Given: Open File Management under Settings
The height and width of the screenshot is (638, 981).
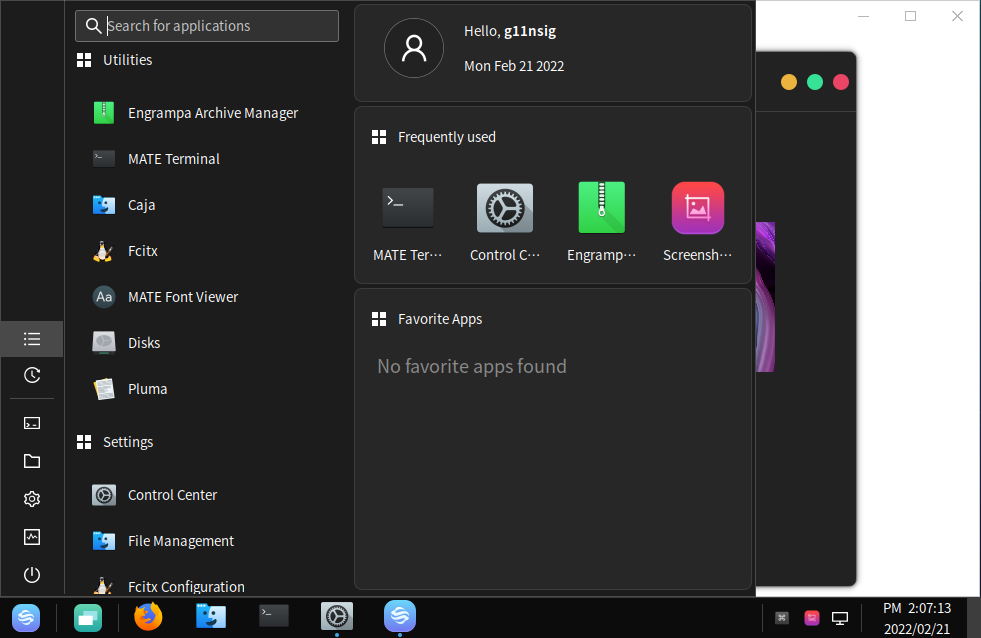Looking at the screenshot, I should pyautogui.click(x=180, y=540).
